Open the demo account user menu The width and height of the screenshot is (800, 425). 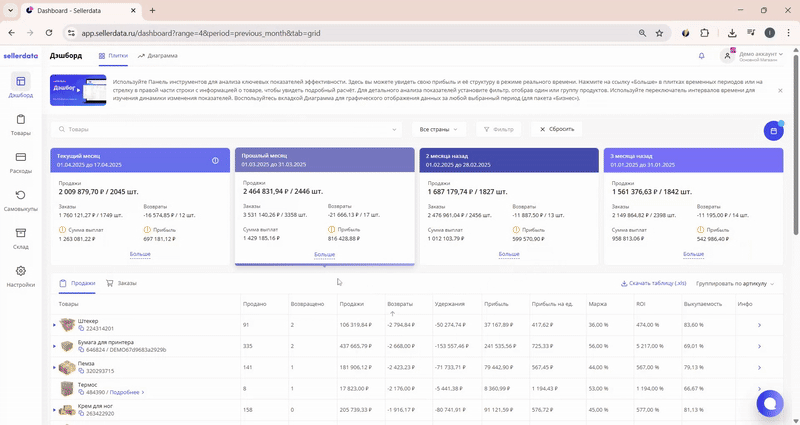(752, 56)
